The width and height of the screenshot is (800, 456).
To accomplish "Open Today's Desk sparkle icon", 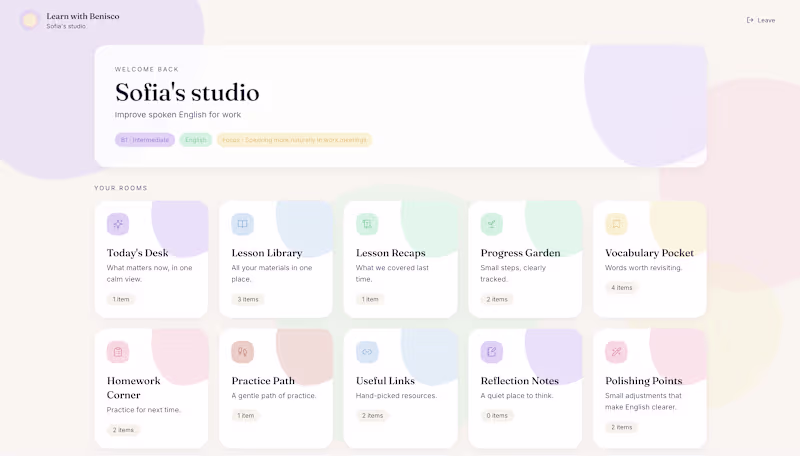I will (x=118, y=224).
